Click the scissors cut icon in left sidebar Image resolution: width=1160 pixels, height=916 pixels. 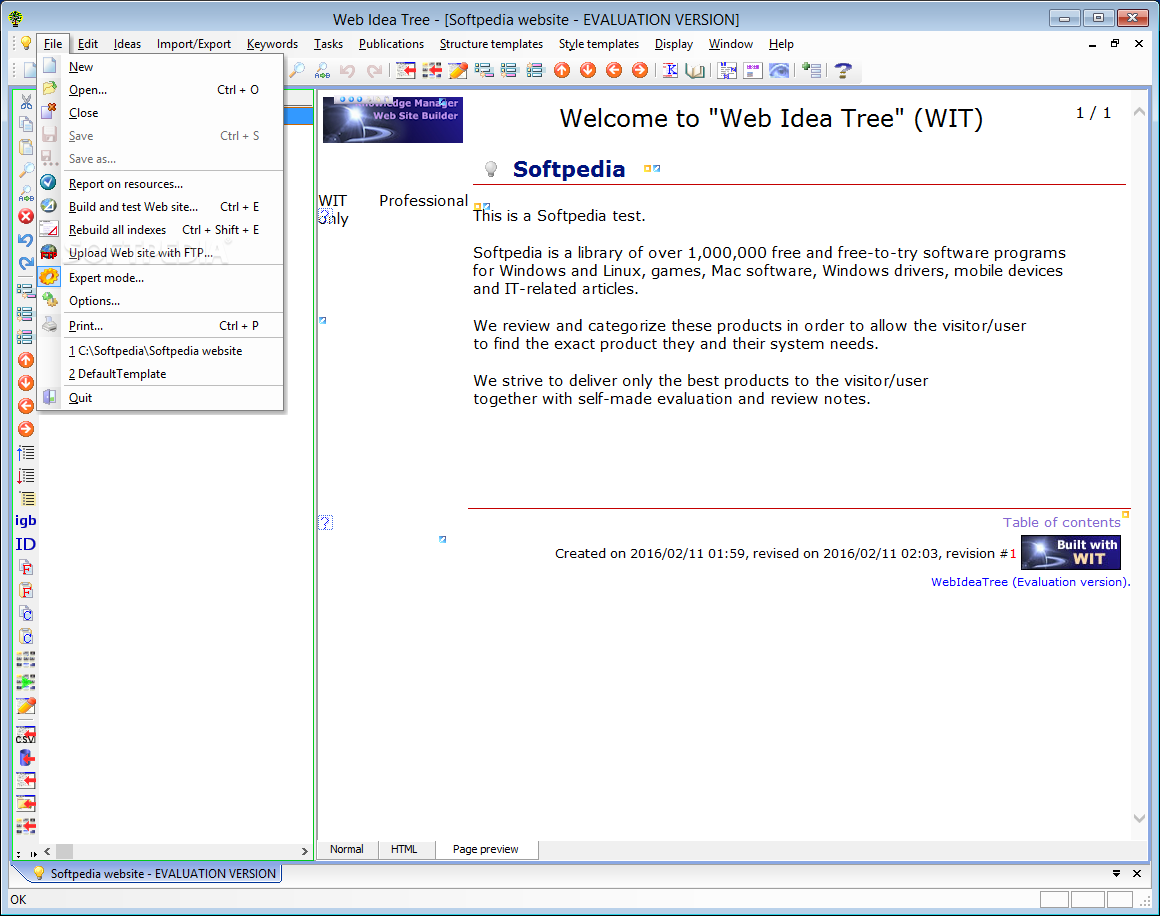click(x=26, y=102)
